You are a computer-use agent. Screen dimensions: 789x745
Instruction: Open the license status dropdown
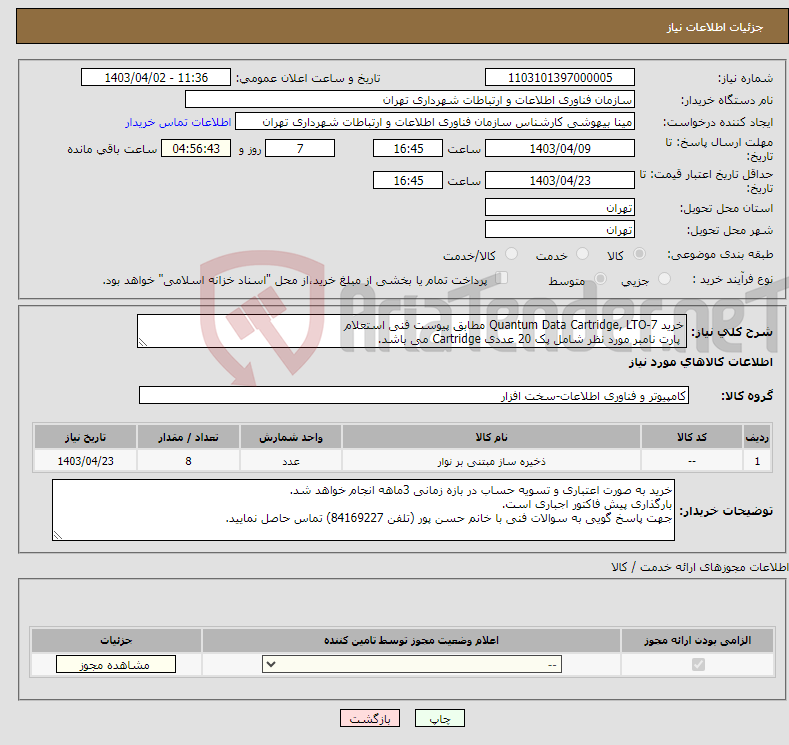(412, 665)
